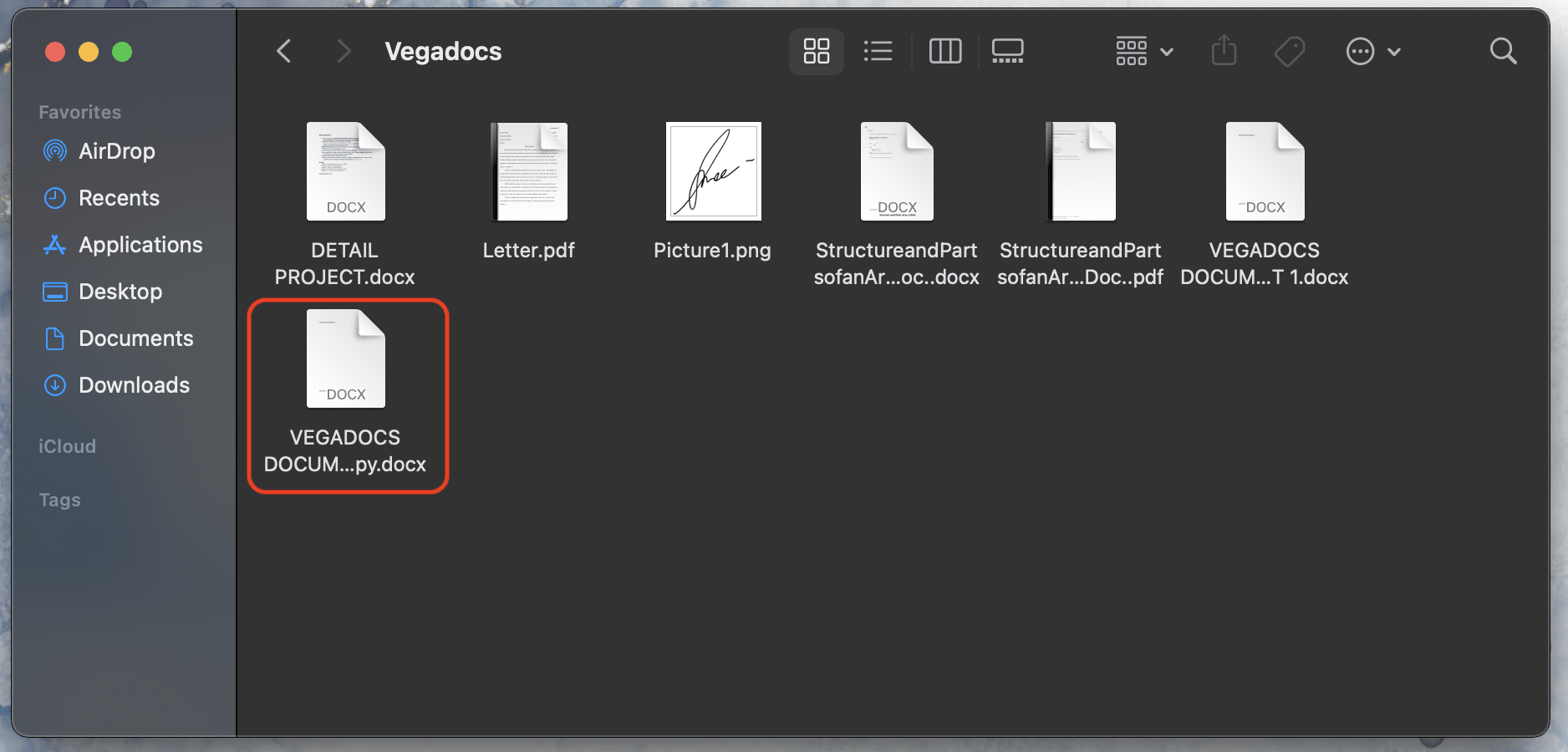Click the Share icon in toolbar
1568x752 pixels.
[x=1224, y=52]
